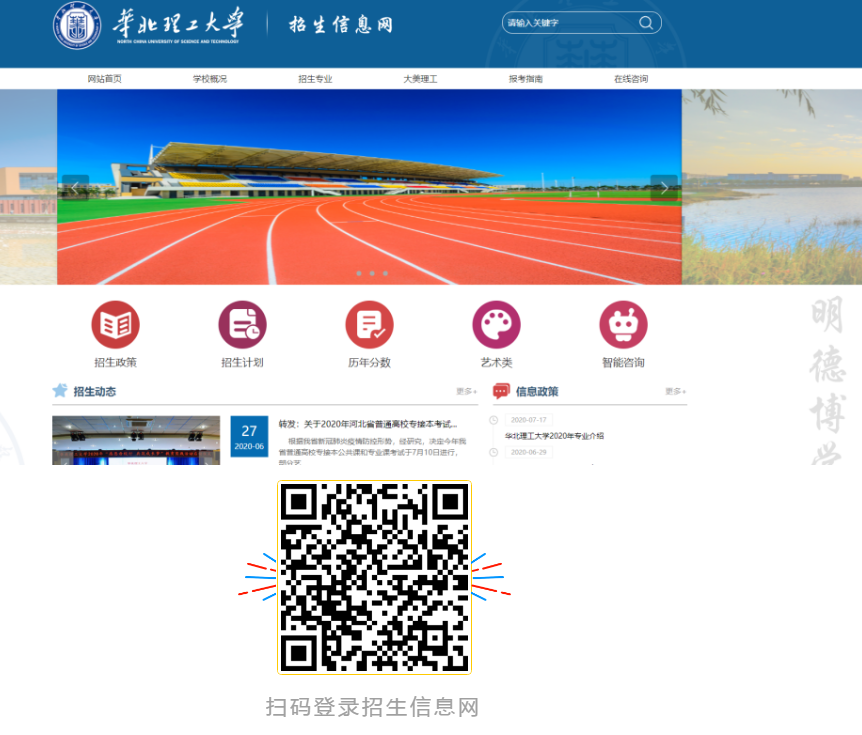Click the 招生信息网 header title
862x735 pixels.
click(x=341, y=25)
